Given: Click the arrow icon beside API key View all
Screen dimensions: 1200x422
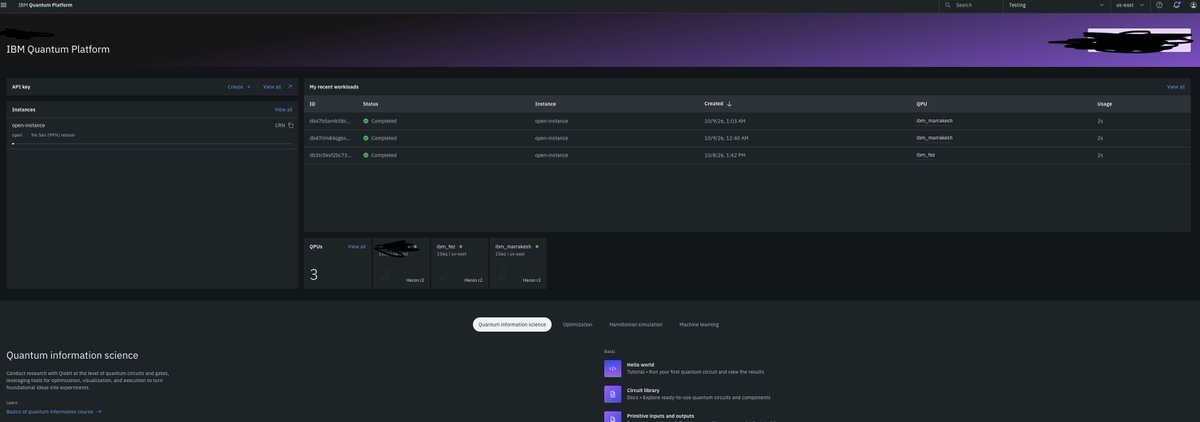Looking at the screenshot, I should (x=290, y=87).
